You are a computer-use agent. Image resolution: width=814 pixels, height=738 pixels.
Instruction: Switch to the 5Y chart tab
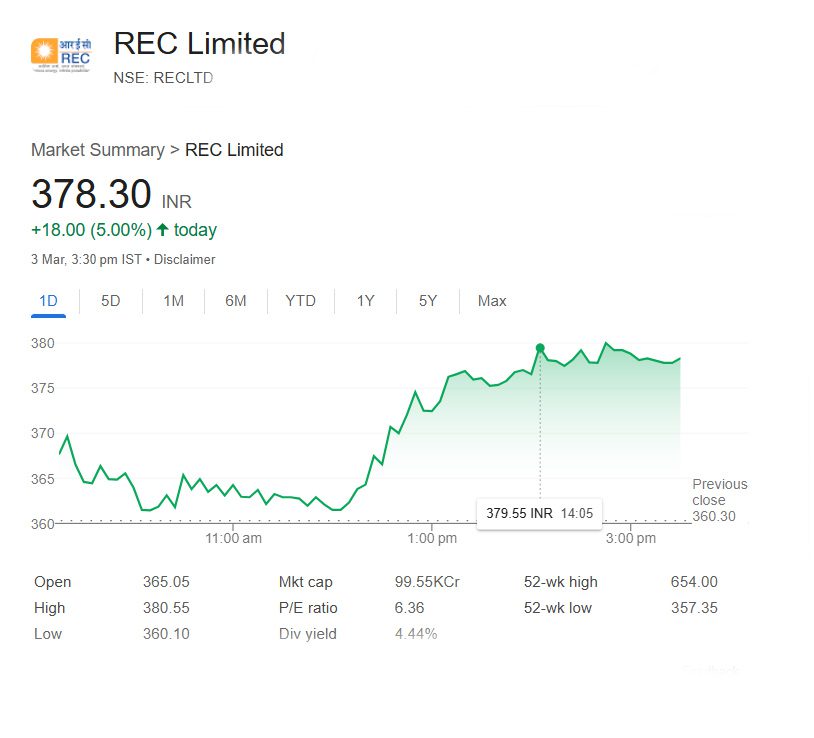pos(428,301)
